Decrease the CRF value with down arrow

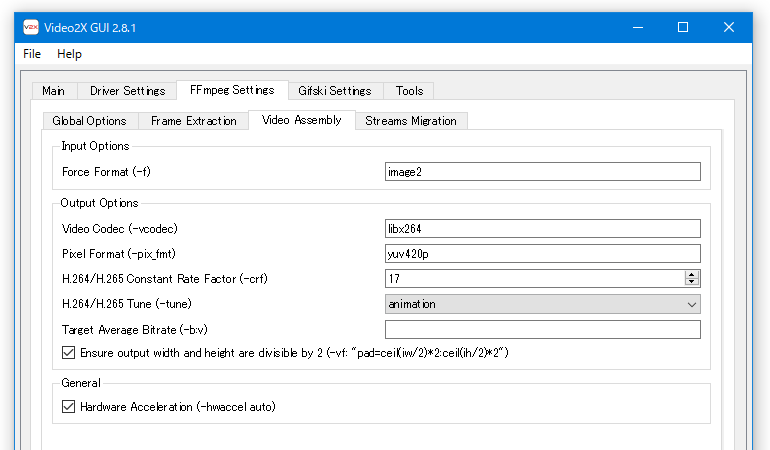tap(692, 282)
